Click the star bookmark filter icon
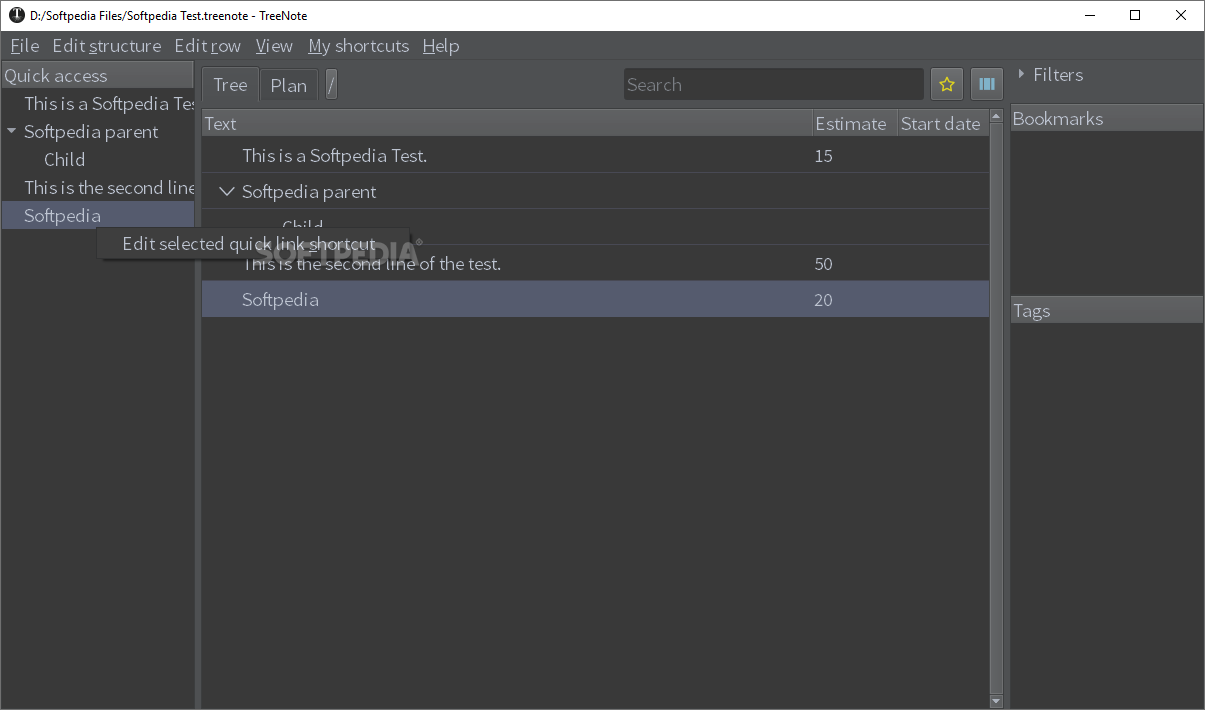1205x710 pixels. (x=947, y=85)
